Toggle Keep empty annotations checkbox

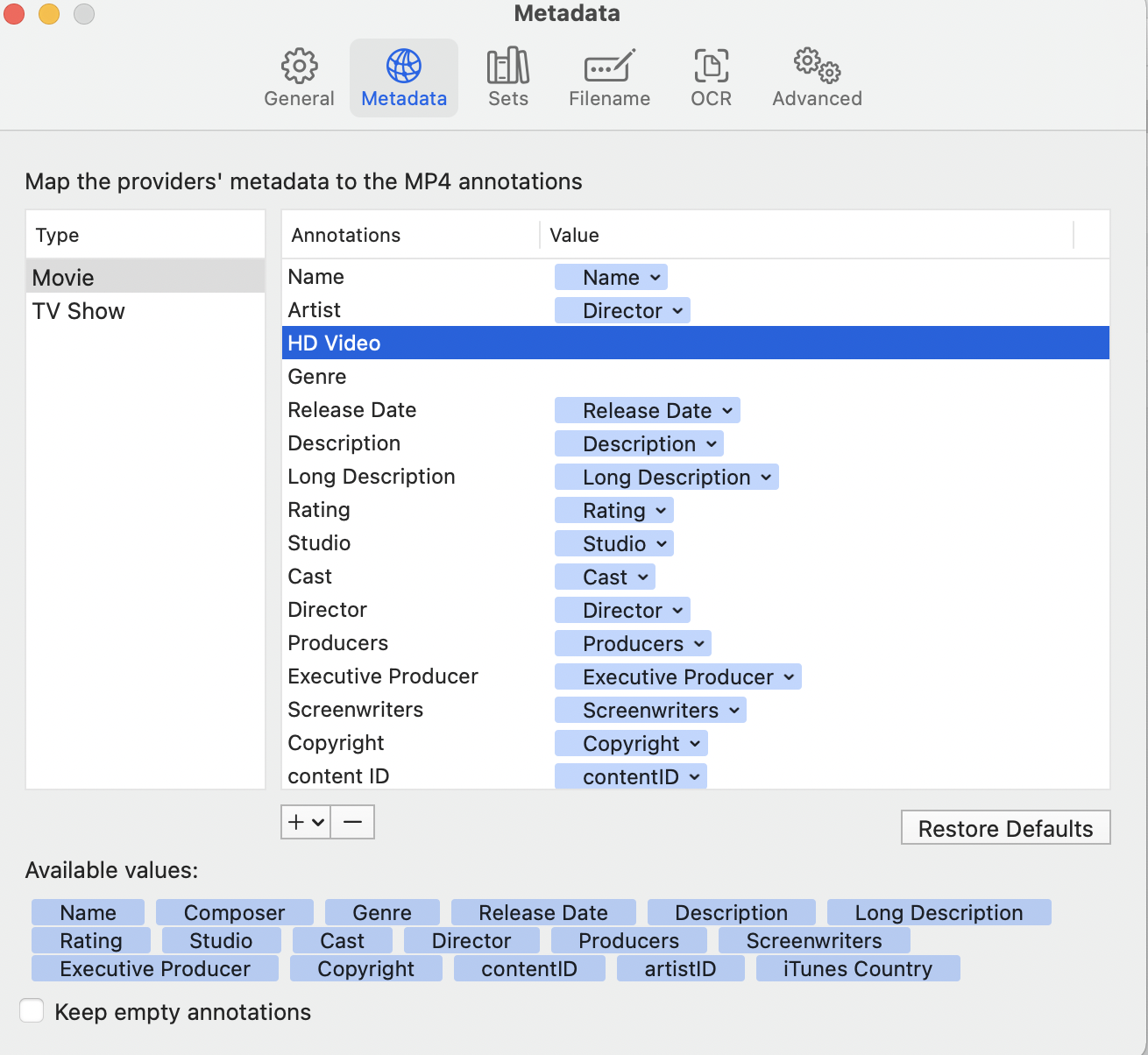pyautogui.click(x=32, y=1010)
